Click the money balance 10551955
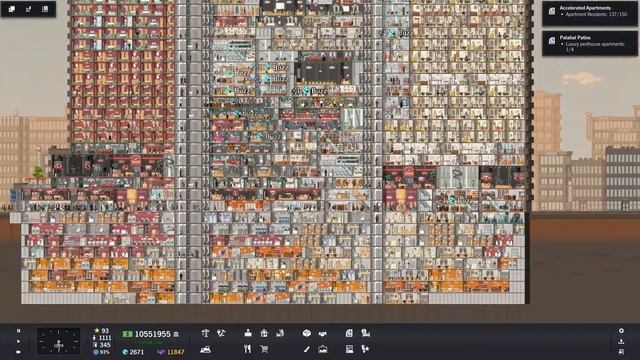640x360 pixels. [x=152, y=334]
